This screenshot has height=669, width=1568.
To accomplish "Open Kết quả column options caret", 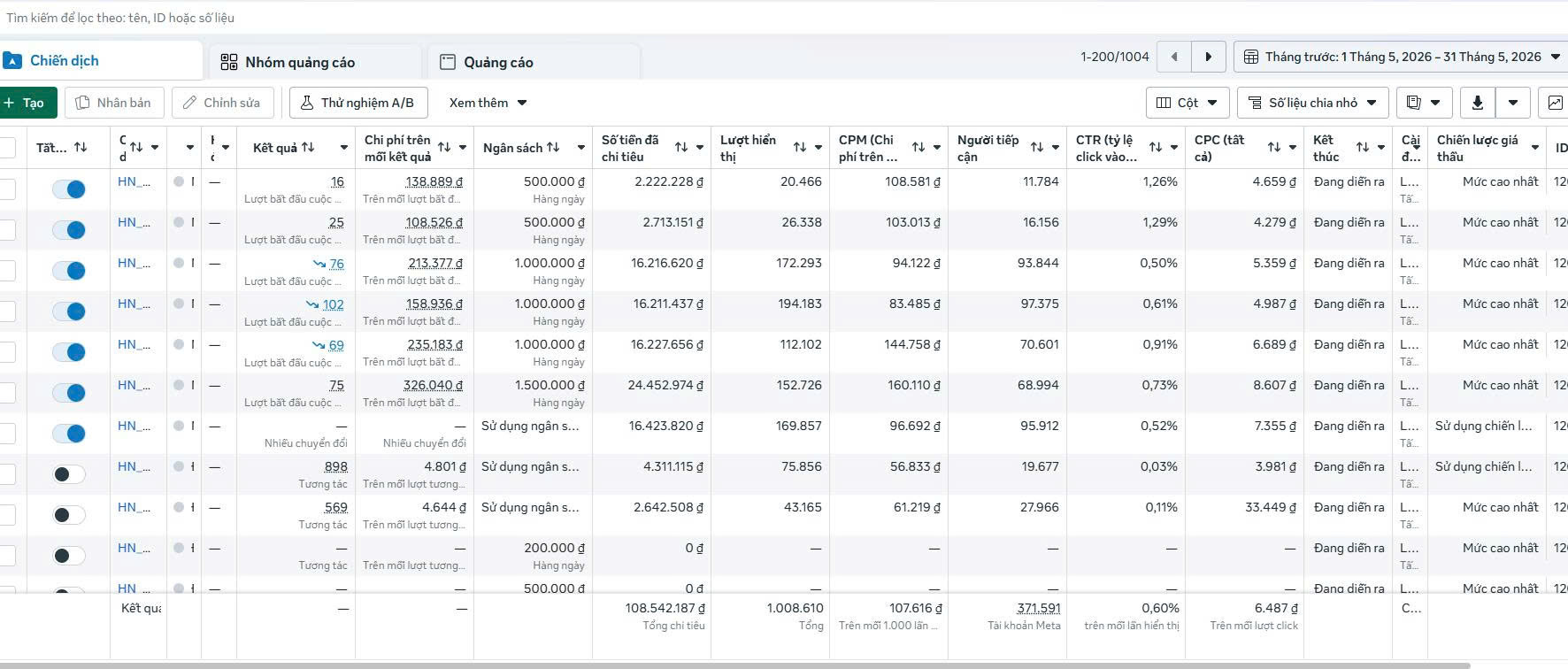I will click(x=344, y=148).
